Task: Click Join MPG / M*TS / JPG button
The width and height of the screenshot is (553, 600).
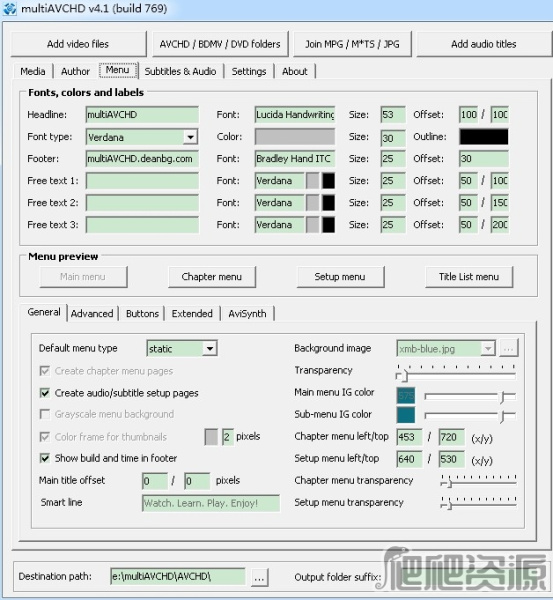Action: 352,44
